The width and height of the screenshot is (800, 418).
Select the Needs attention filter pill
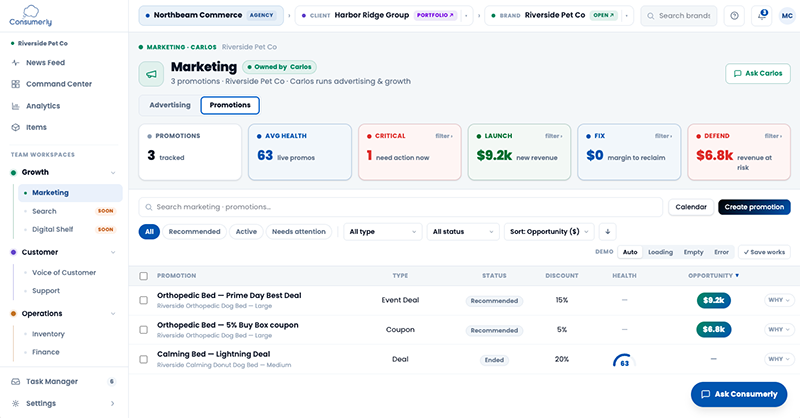298,232
